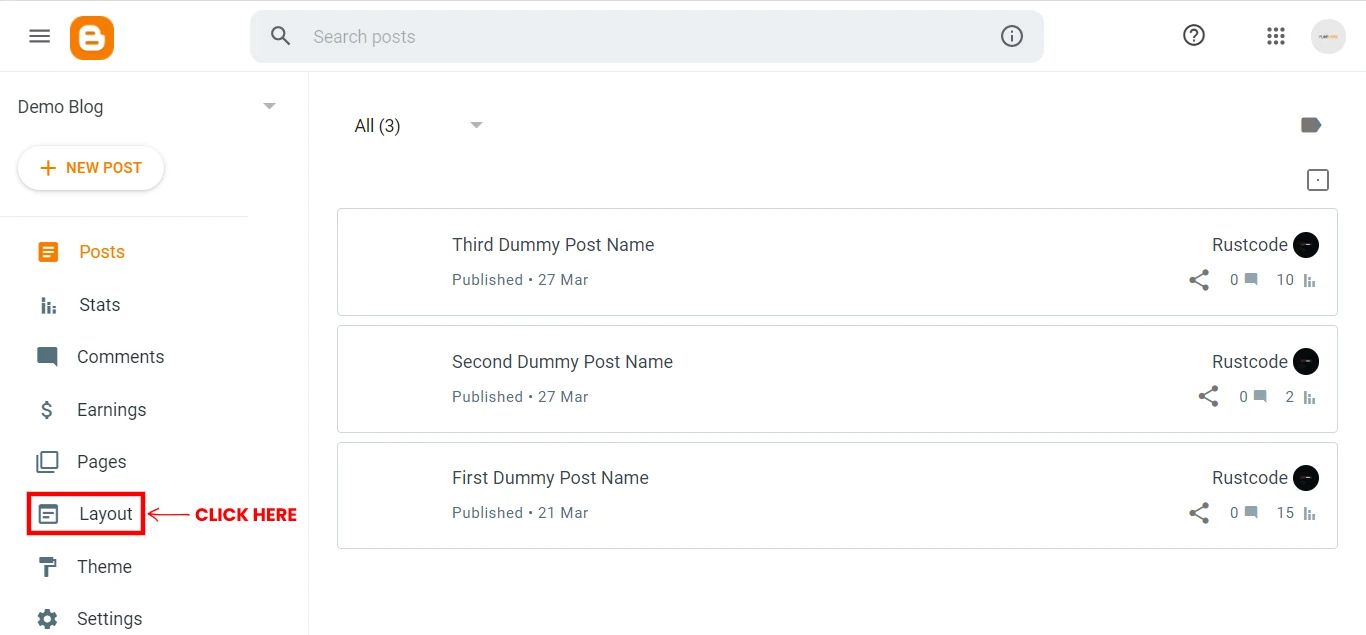The width and height of the screenshot is (1366, 635).
Task: Open the Blogger logo home icon
Action: (91, 36)
